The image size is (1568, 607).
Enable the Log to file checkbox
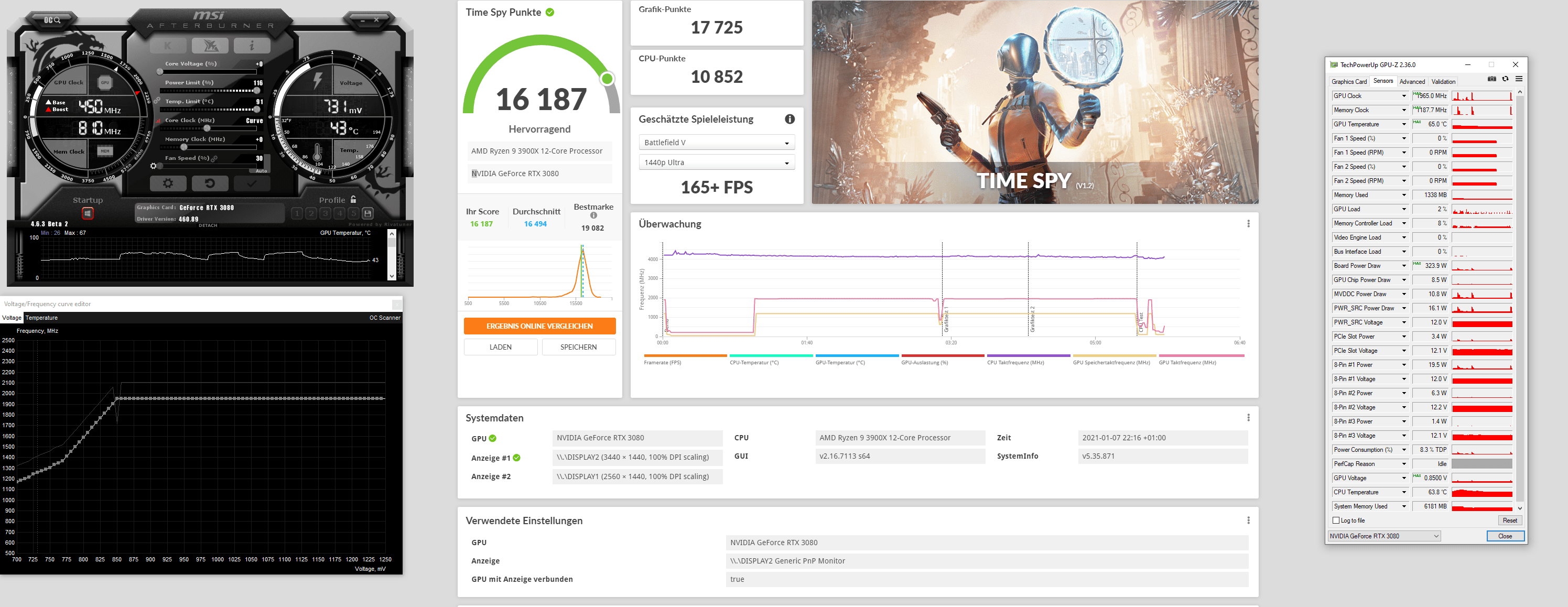(x=1335, y=521)
